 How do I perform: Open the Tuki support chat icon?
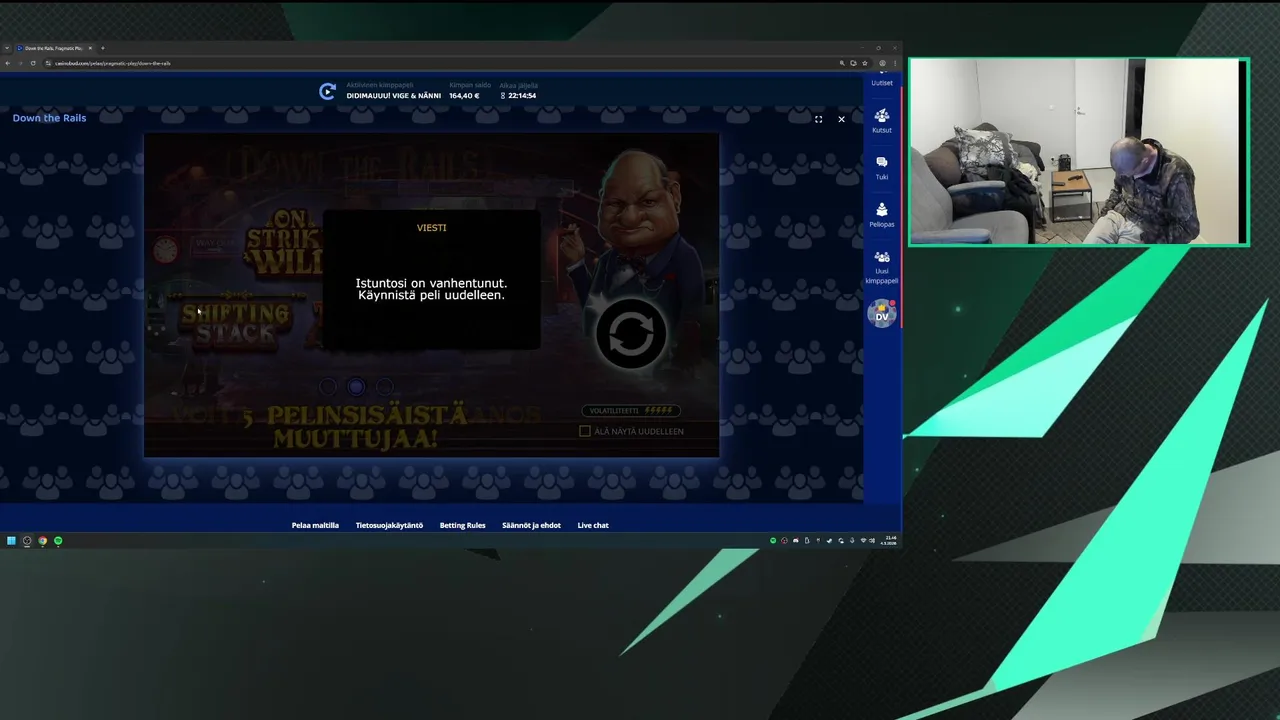pos(881,167)
